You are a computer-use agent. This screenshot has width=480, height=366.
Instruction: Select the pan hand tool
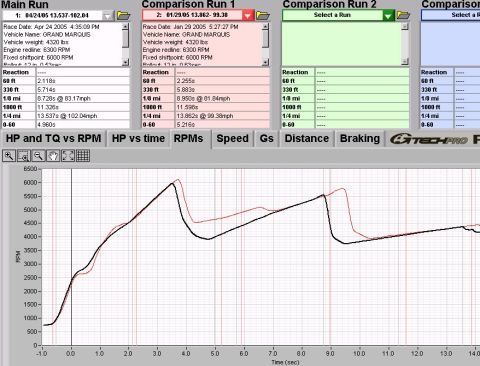click(x=53, y=156)
